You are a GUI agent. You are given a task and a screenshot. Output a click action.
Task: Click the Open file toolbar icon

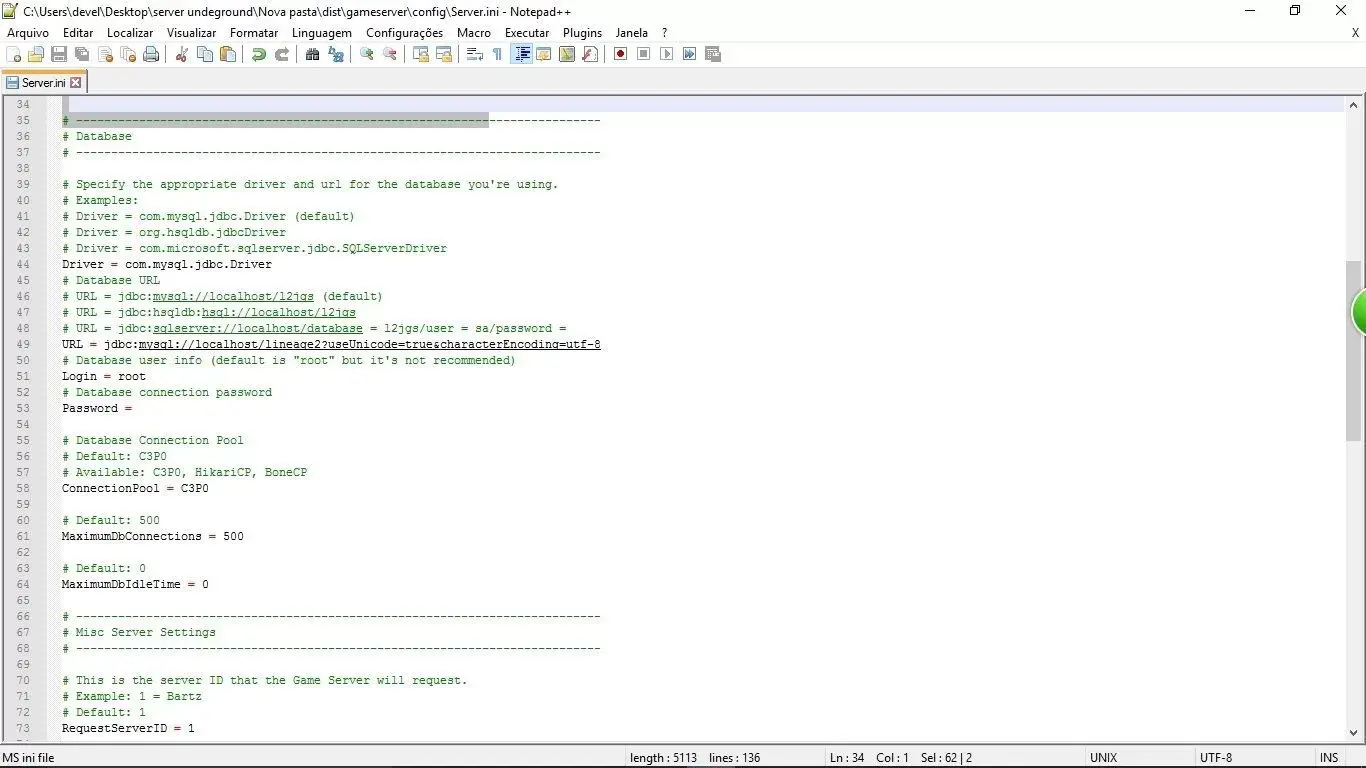point(36,54)
